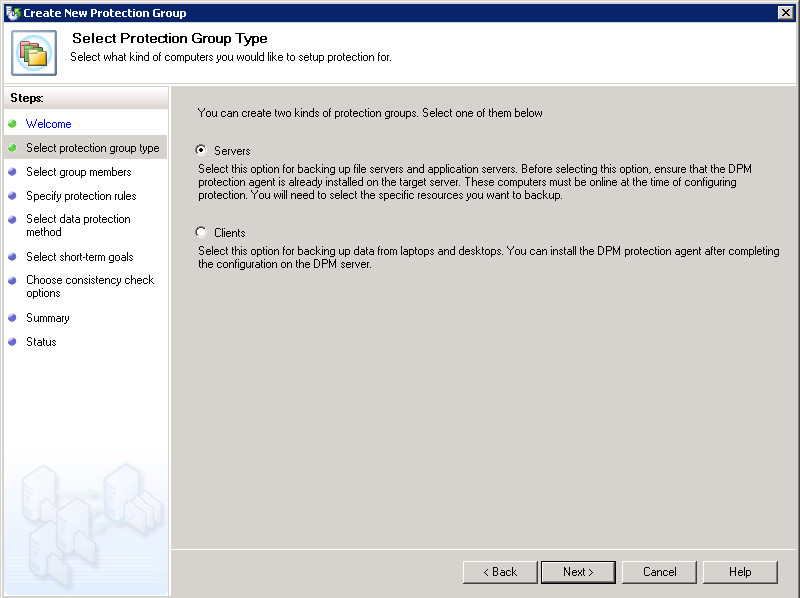Go back with the Back button
Image resolution: width=800 pixels, height=598 pixels.
500,572
